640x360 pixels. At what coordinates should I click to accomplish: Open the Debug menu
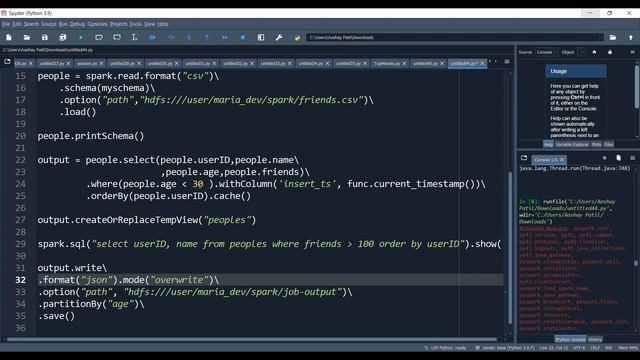77,24
